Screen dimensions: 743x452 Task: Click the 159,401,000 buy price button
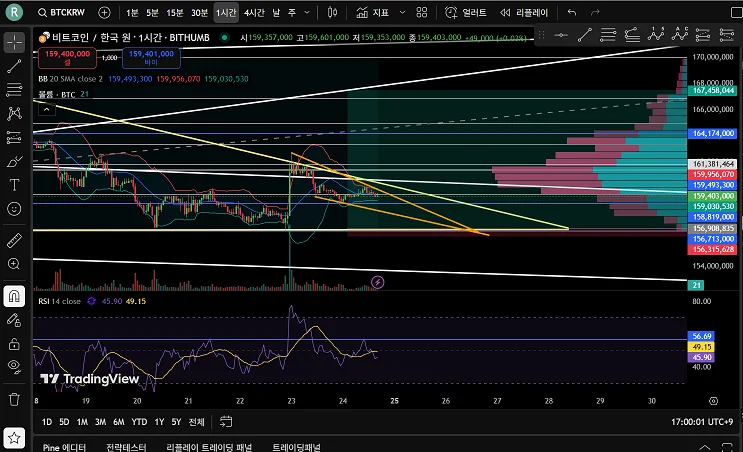point(151,58)
